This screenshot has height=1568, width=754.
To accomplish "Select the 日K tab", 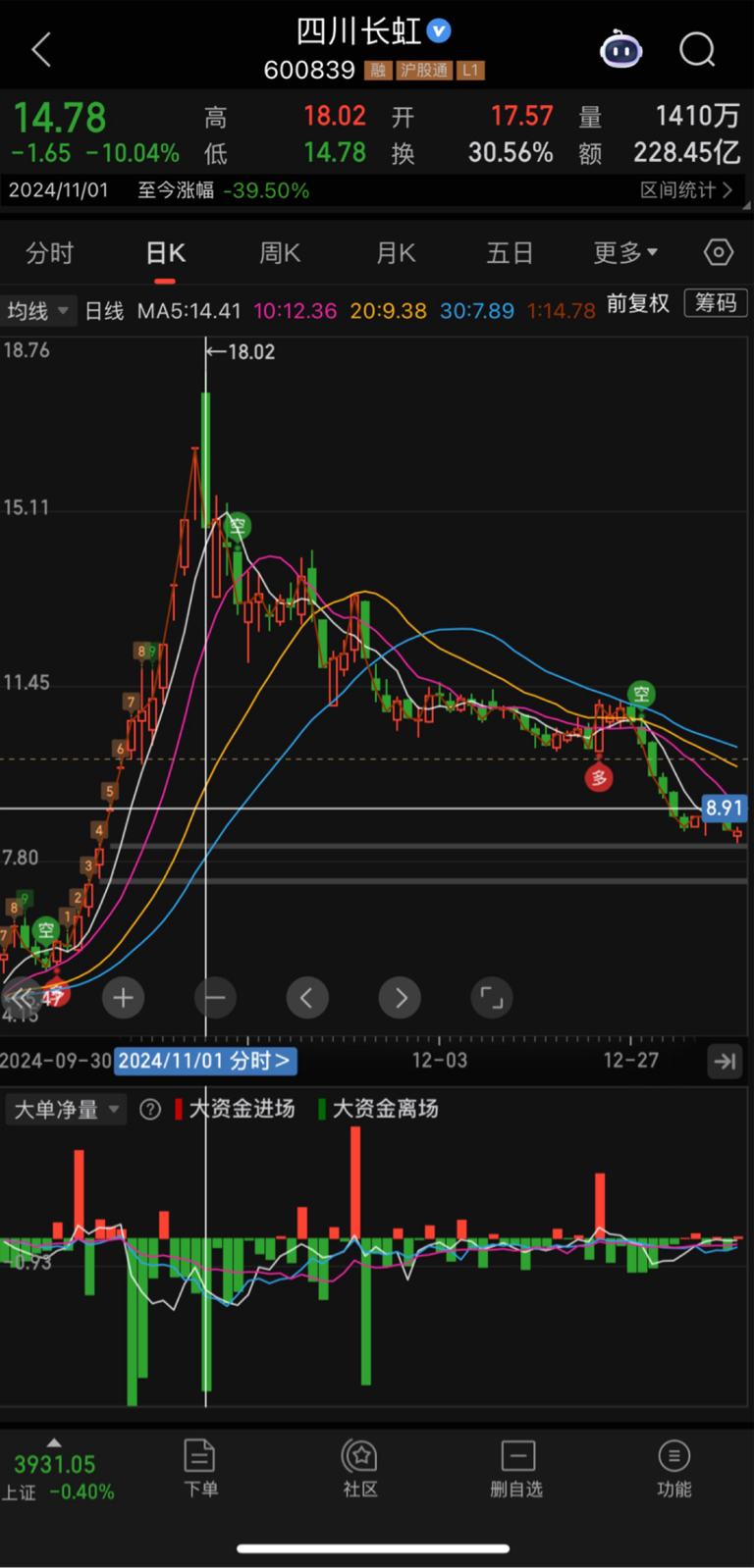I will pyautogui.click(x=165, y=253).
